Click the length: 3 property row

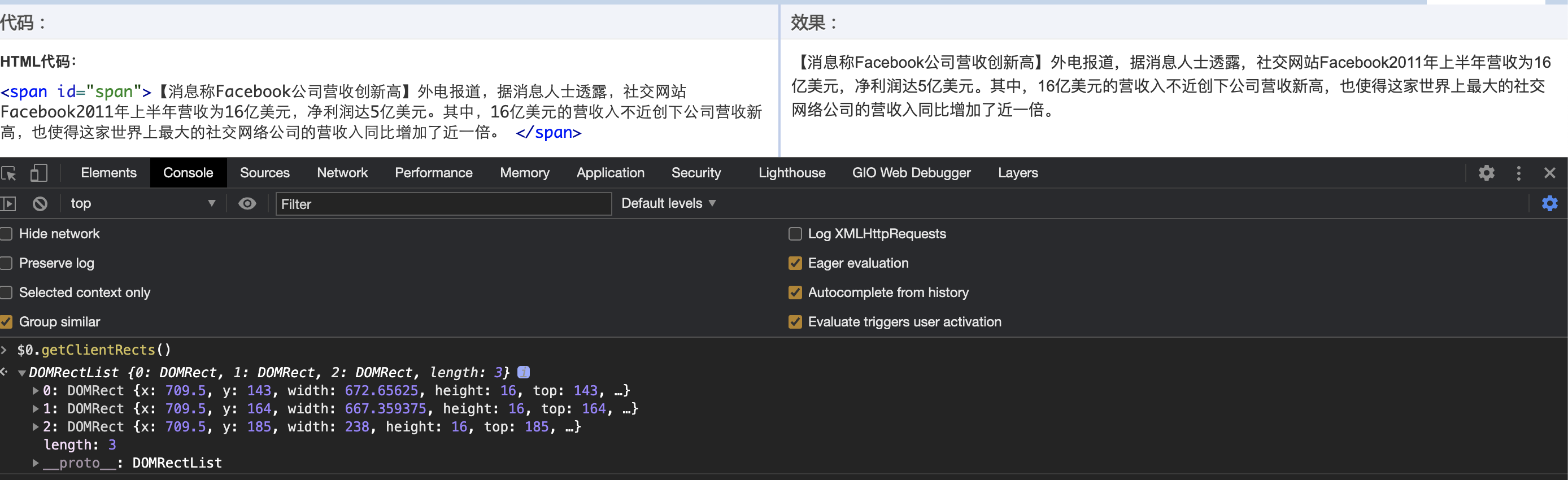click(80, 445)
